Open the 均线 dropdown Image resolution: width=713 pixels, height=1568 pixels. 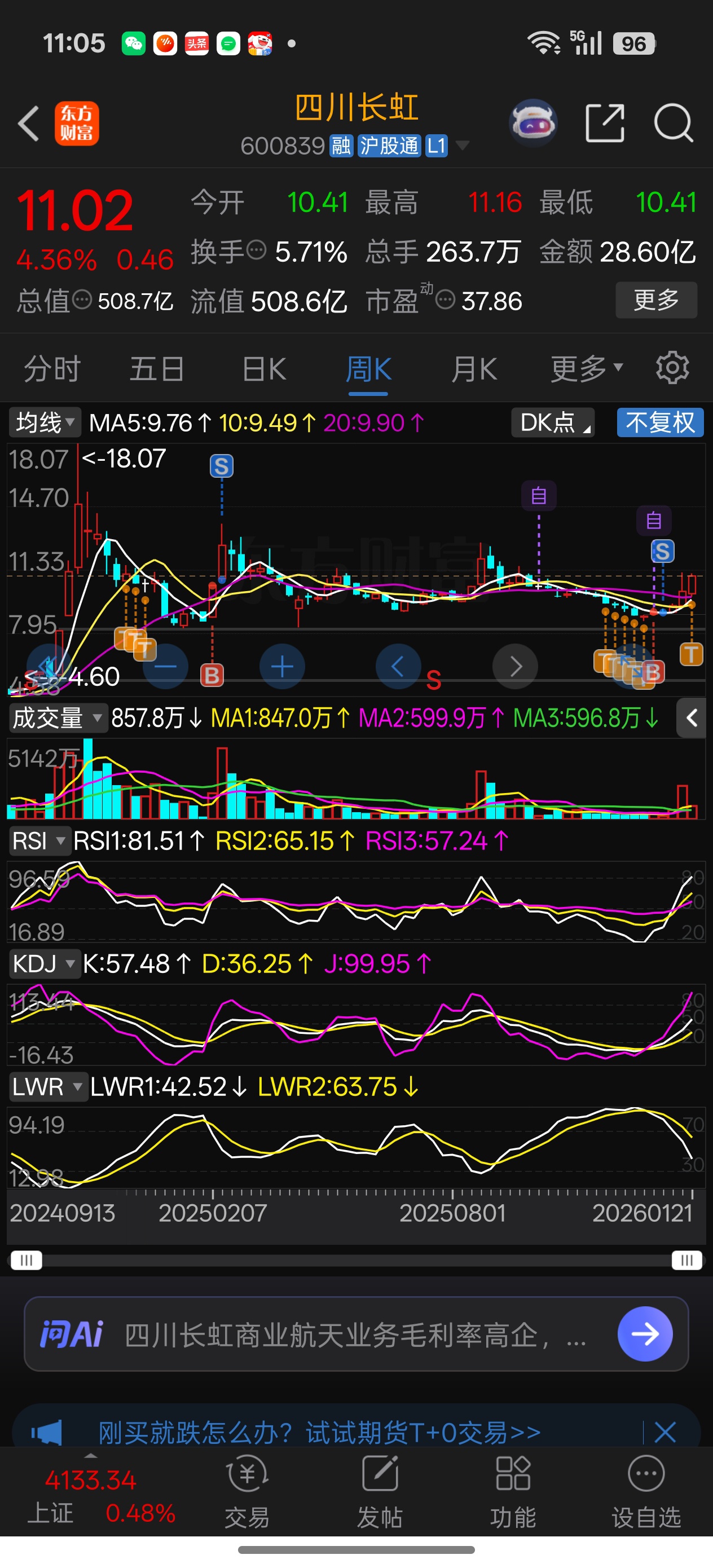(45, 422)
